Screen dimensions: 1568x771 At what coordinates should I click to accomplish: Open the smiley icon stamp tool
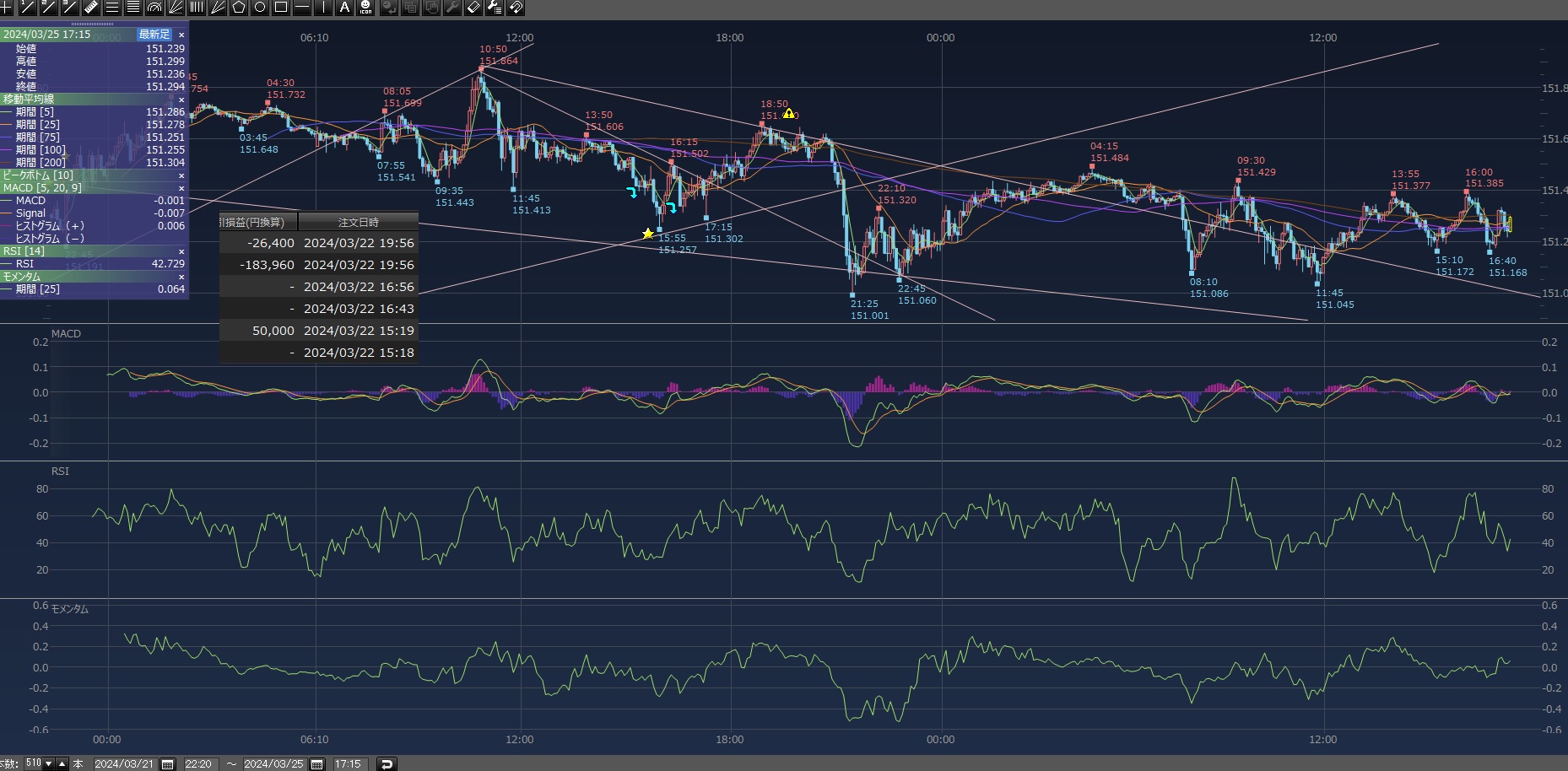click(x=365, y=8)
